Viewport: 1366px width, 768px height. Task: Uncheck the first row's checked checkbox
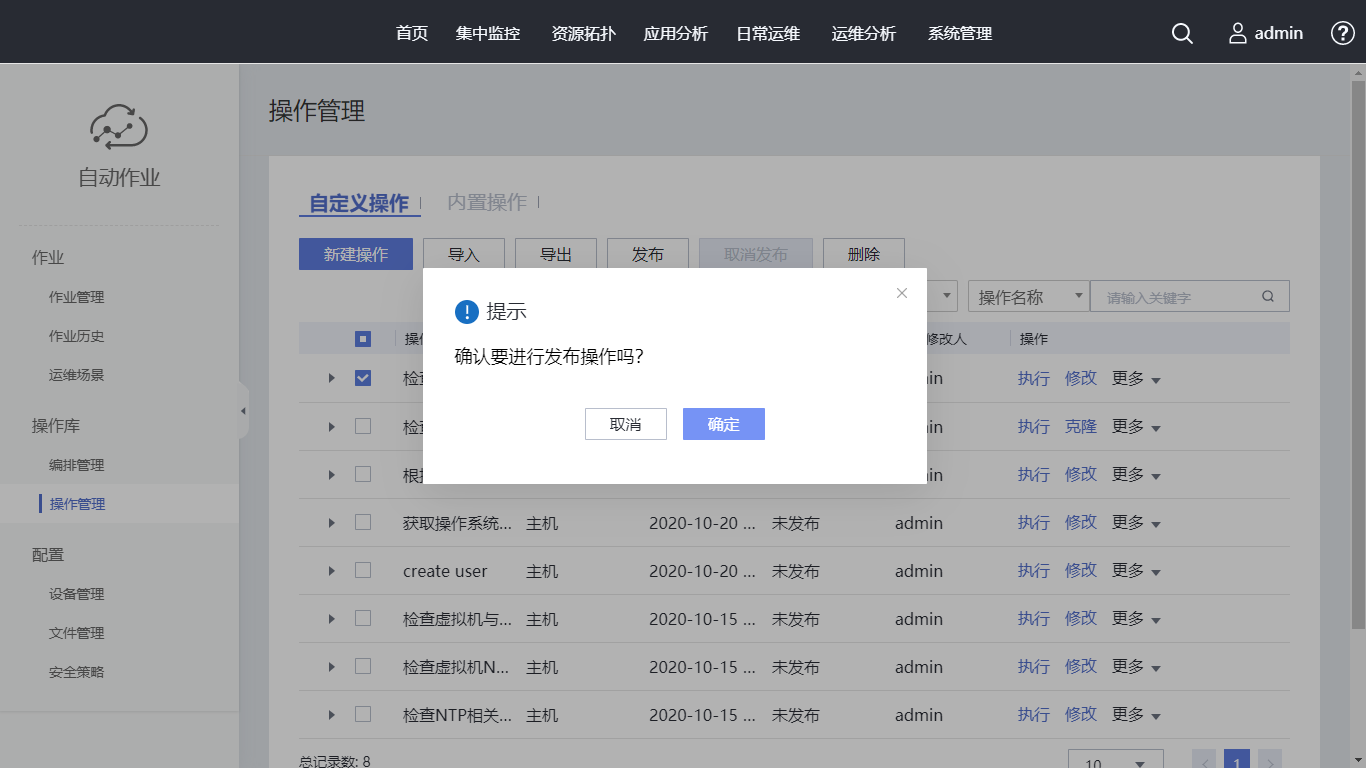point(363,378)
